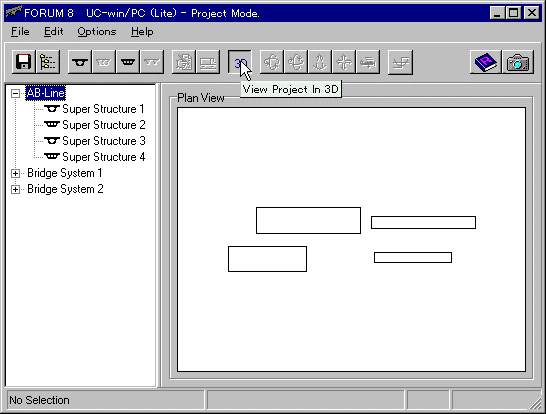The height and width of the screenshot is (414, 546).
Task: Expand the Bridge System 1 node
Action: pyautogui.click(x=15, y=173)
